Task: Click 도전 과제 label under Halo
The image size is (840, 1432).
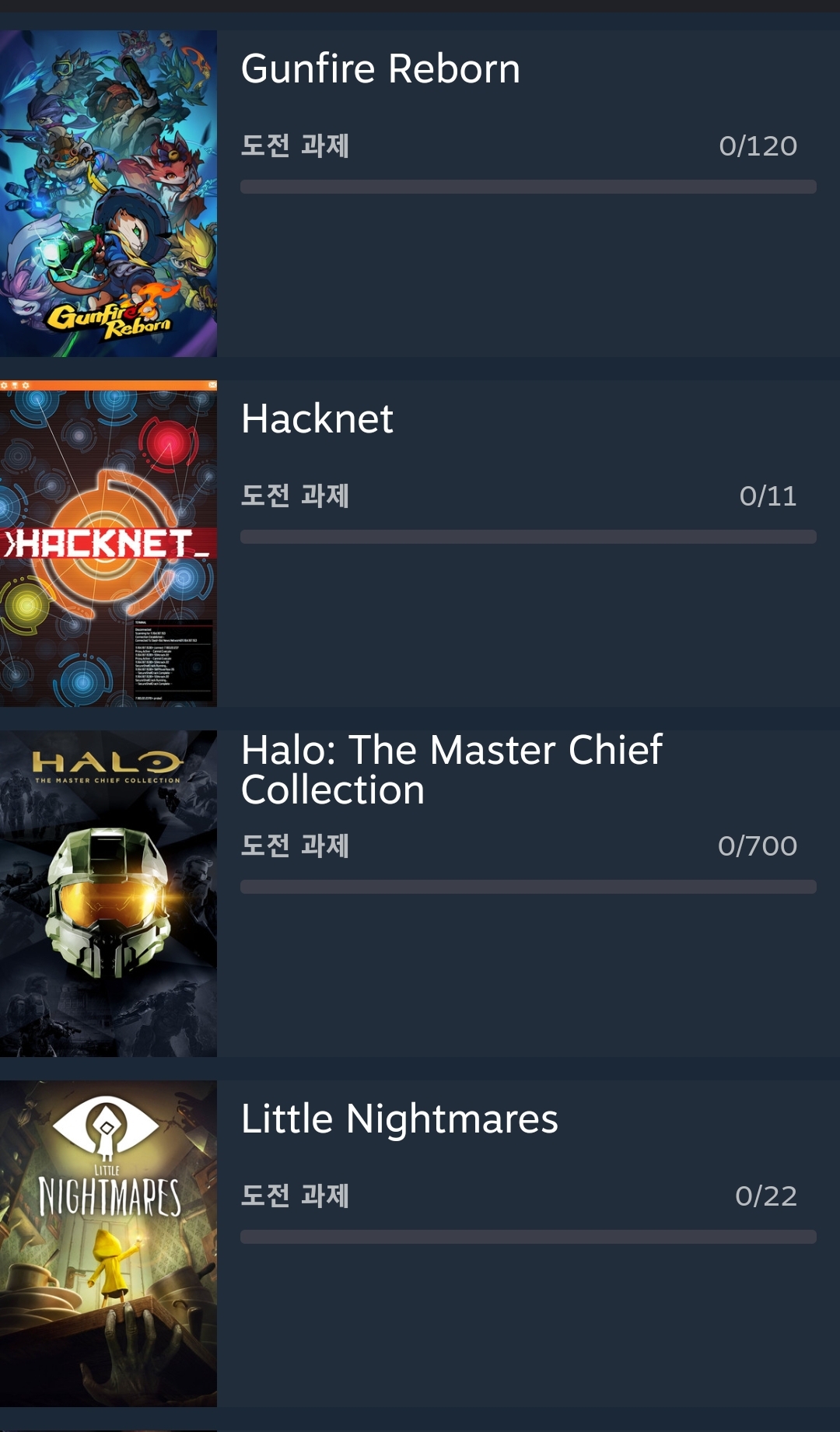Action: click(x=295, y=846)
